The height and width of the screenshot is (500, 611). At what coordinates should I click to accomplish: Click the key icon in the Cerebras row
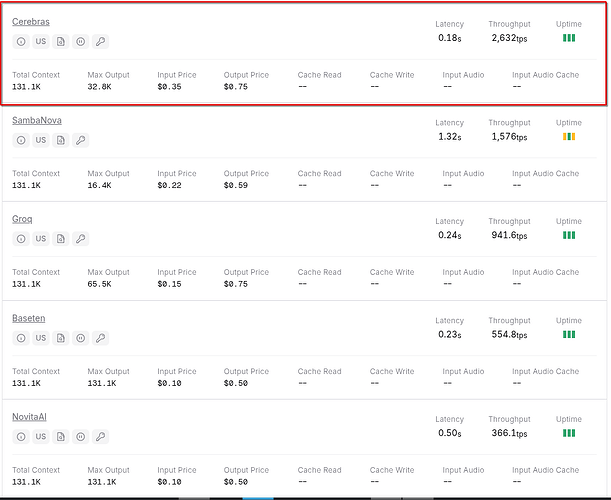101,41
